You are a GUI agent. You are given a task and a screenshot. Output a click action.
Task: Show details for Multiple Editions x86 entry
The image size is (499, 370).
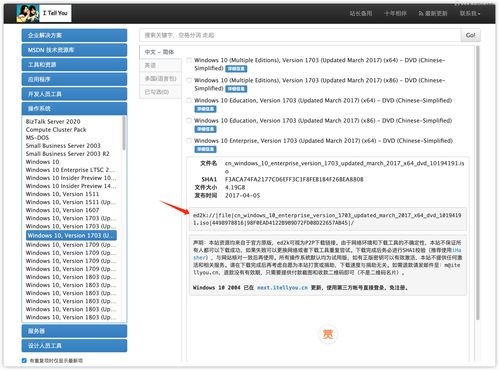click(x=236, y=89)
